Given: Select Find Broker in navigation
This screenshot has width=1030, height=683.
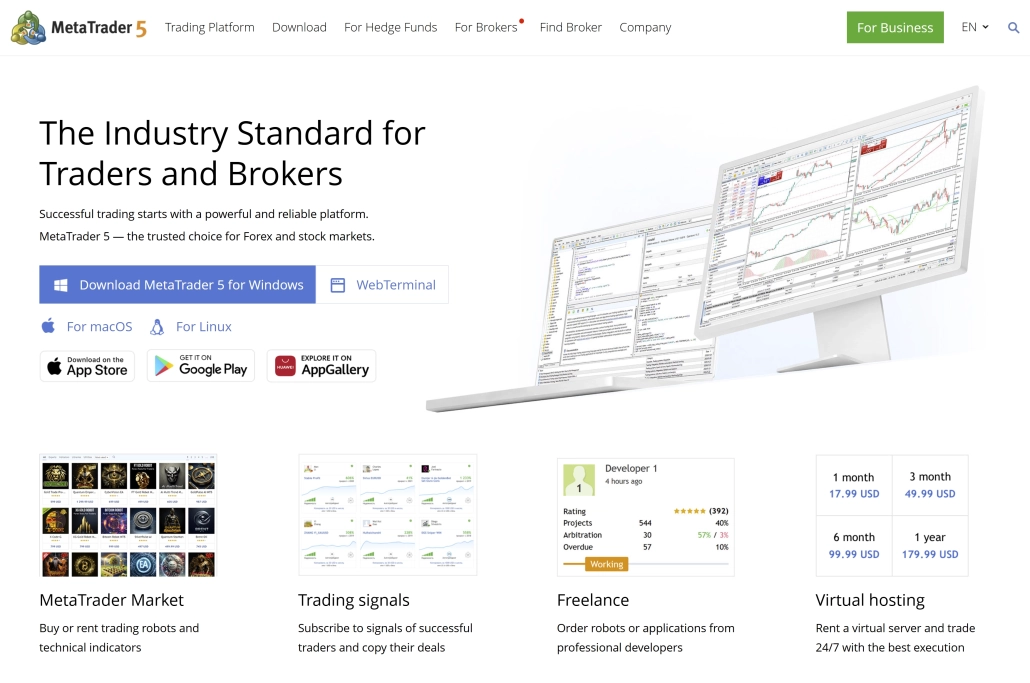Looking at the screenshot, I should [571, 27].
